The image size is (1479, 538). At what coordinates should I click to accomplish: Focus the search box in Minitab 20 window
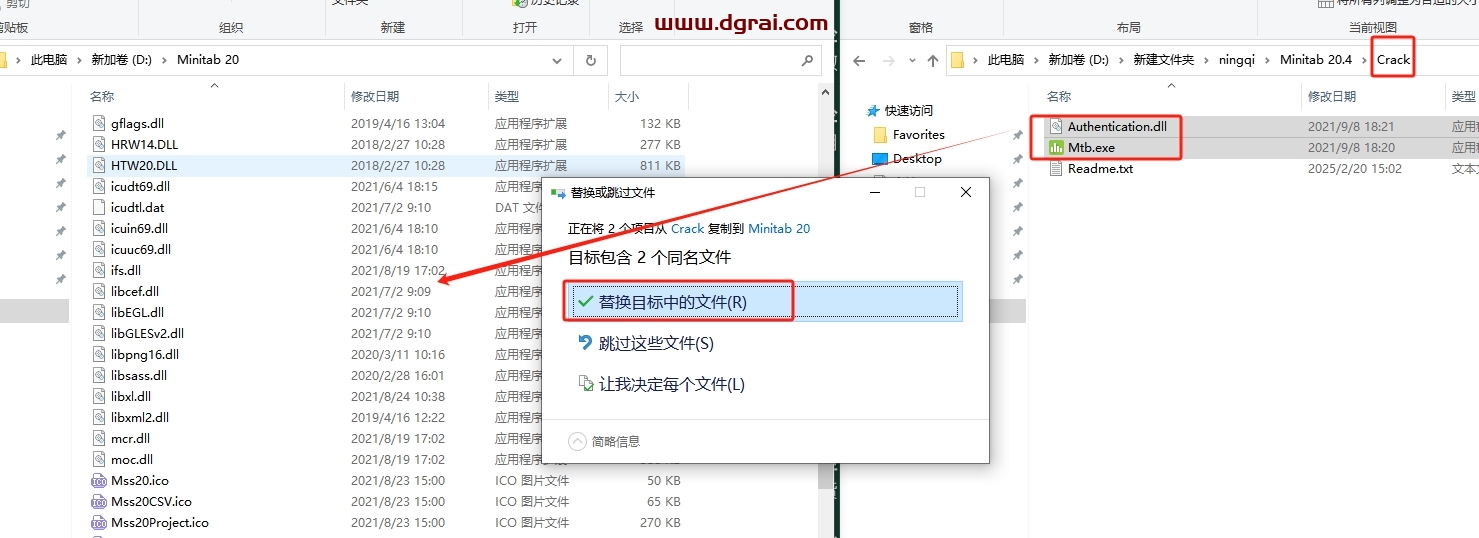tap(721, 60)
